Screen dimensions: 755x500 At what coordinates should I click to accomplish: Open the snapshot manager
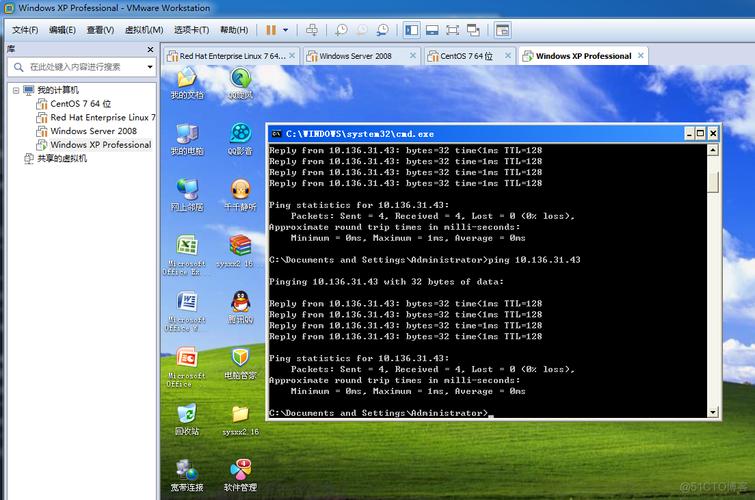383,30
